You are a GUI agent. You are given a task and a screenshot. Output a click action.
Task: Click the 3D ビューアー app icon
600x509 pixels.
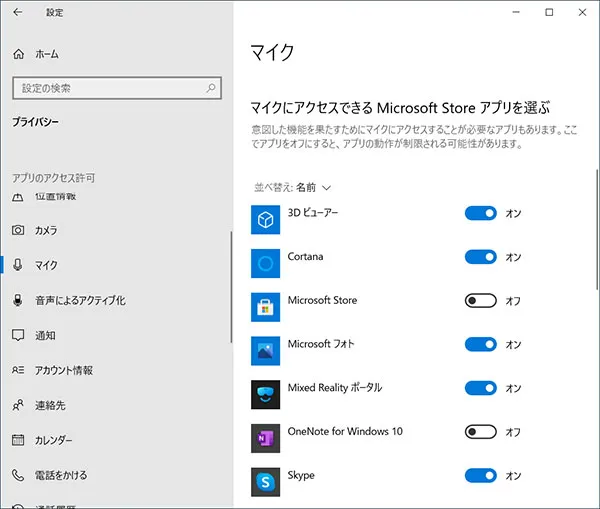coord(265,220)
